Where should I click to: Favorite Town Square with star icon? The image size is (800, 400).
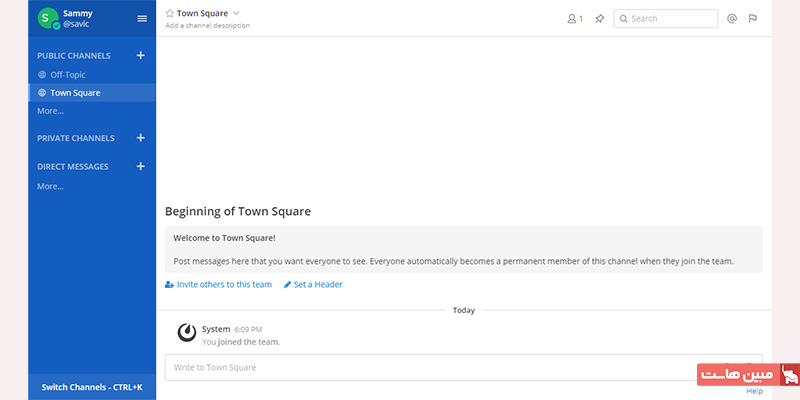(170, 14)
